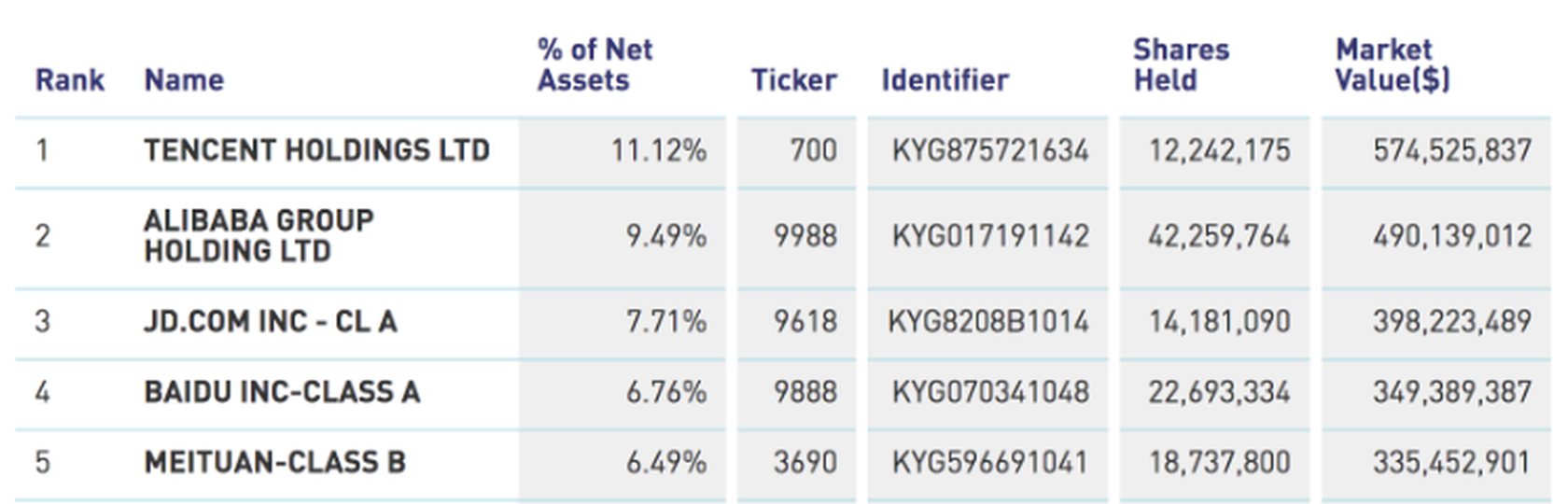Click the Shares Held column header
Viewport: 1568px width, 504px height.
(x=1181, y=65)
